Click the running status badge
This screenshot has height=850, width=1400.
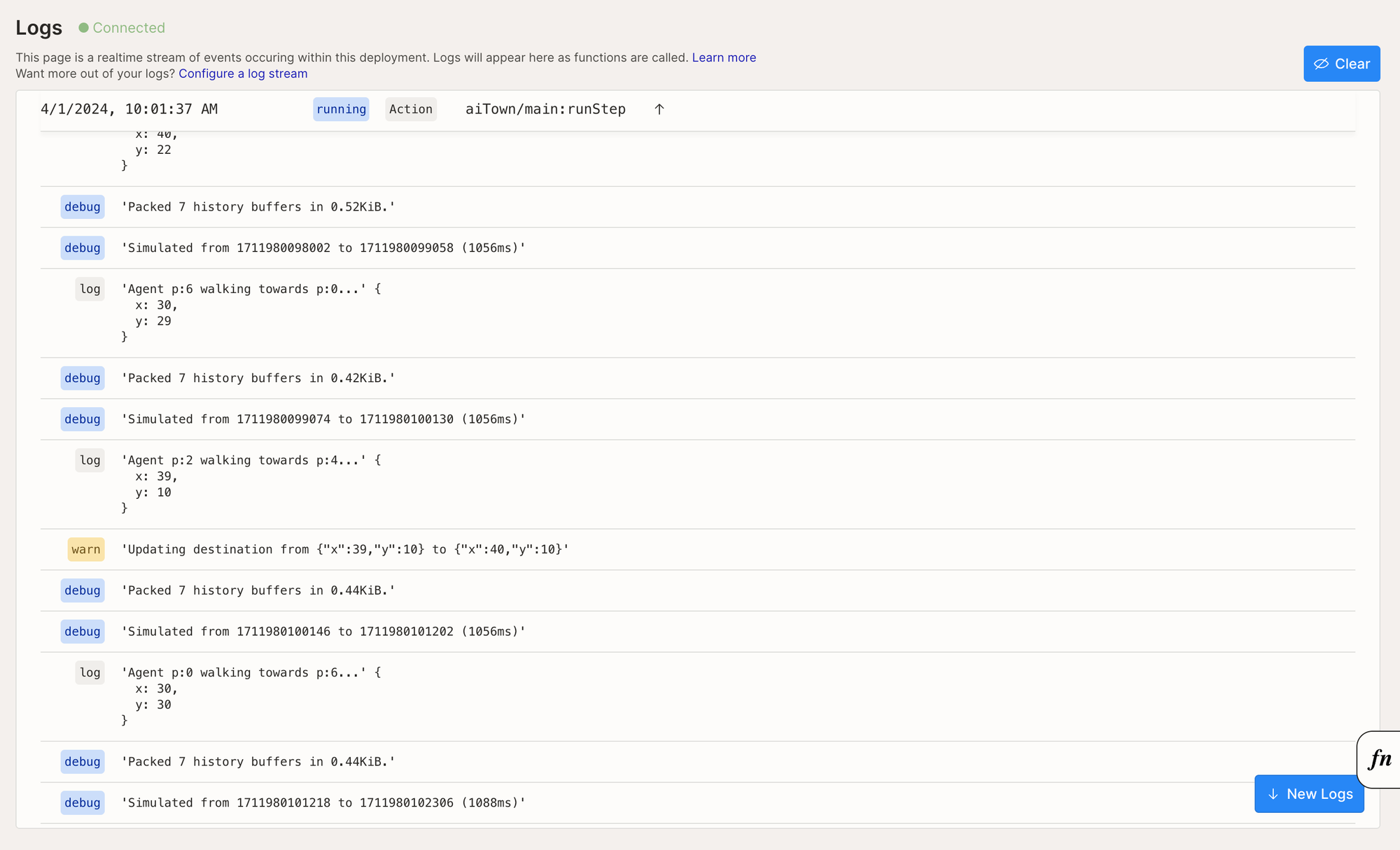[341, 109]
